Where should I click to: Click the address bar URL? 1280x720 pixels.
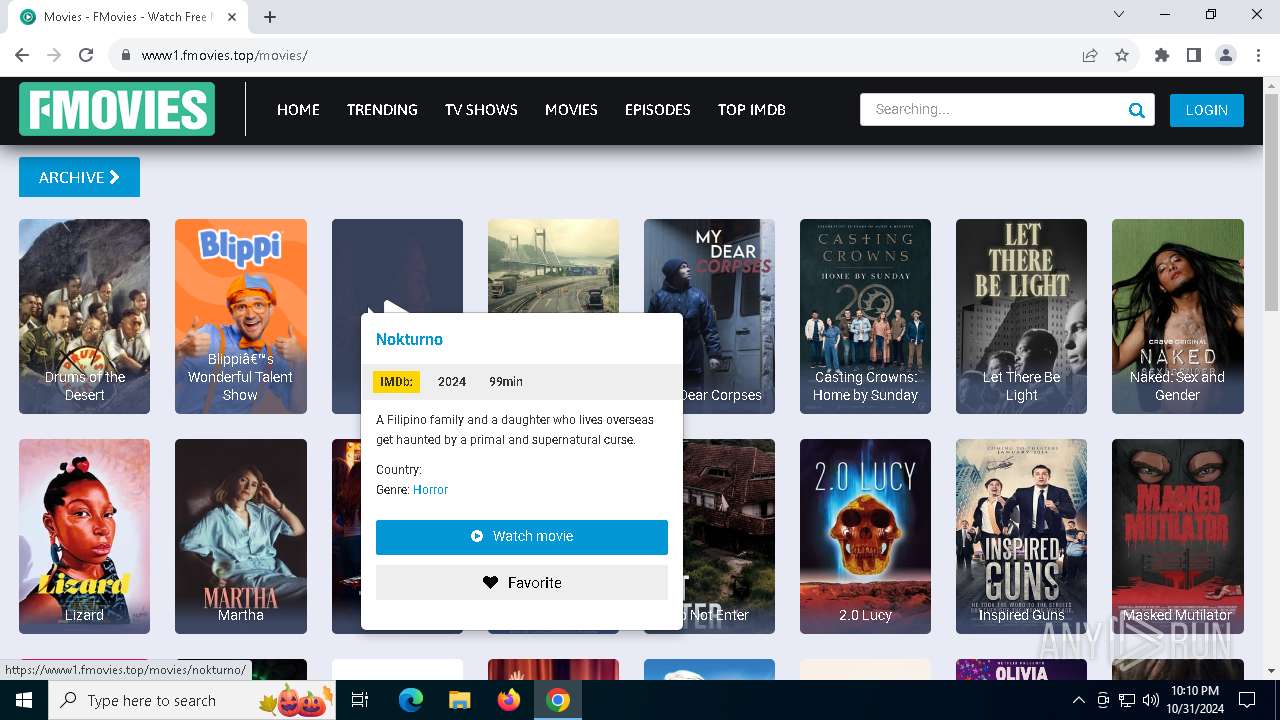pos(224,55)
